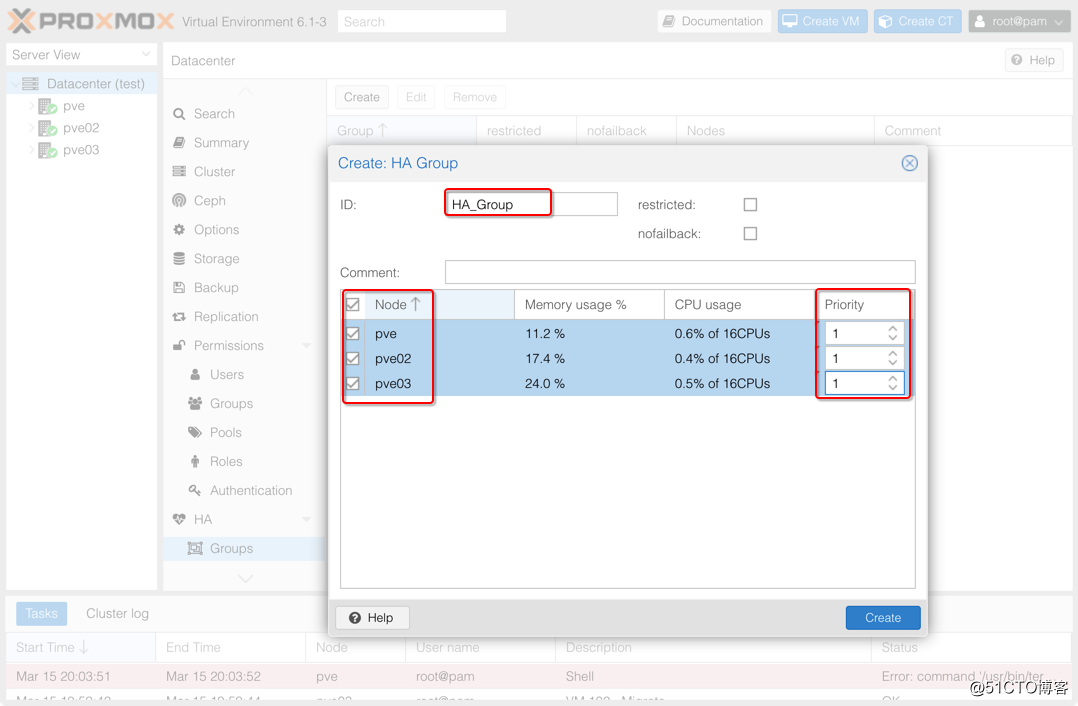Expand the pve03 tree node

32,151
